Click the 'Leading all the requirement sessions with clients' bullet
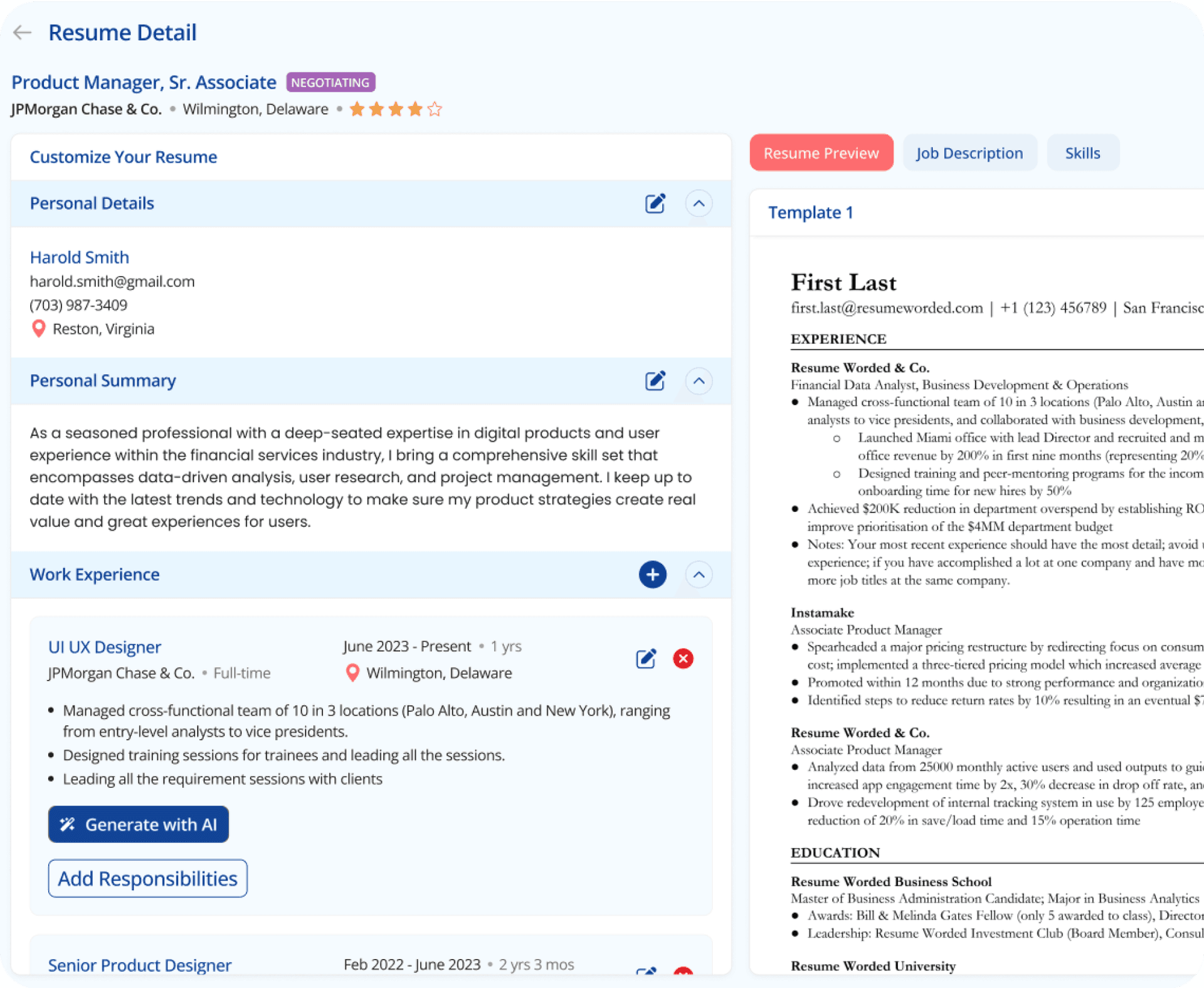The image size is (1204, 988). 223,779
